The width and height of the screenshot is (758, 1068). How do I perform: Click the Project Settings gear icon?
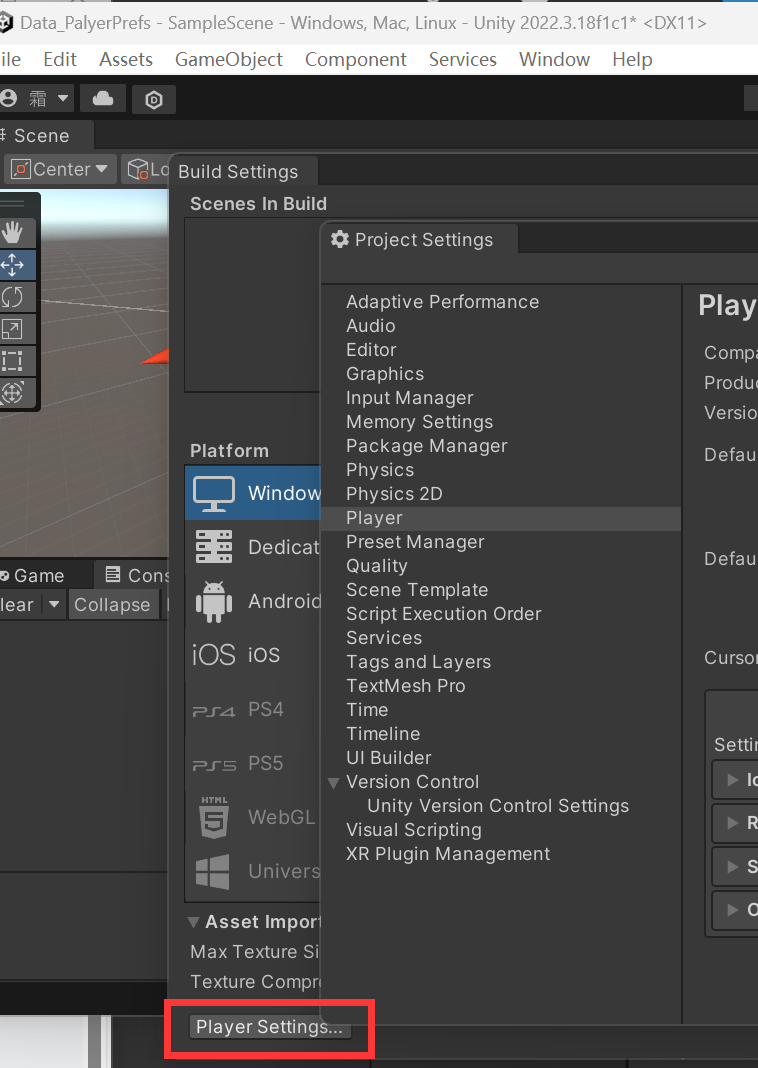[x=340, y=239]
